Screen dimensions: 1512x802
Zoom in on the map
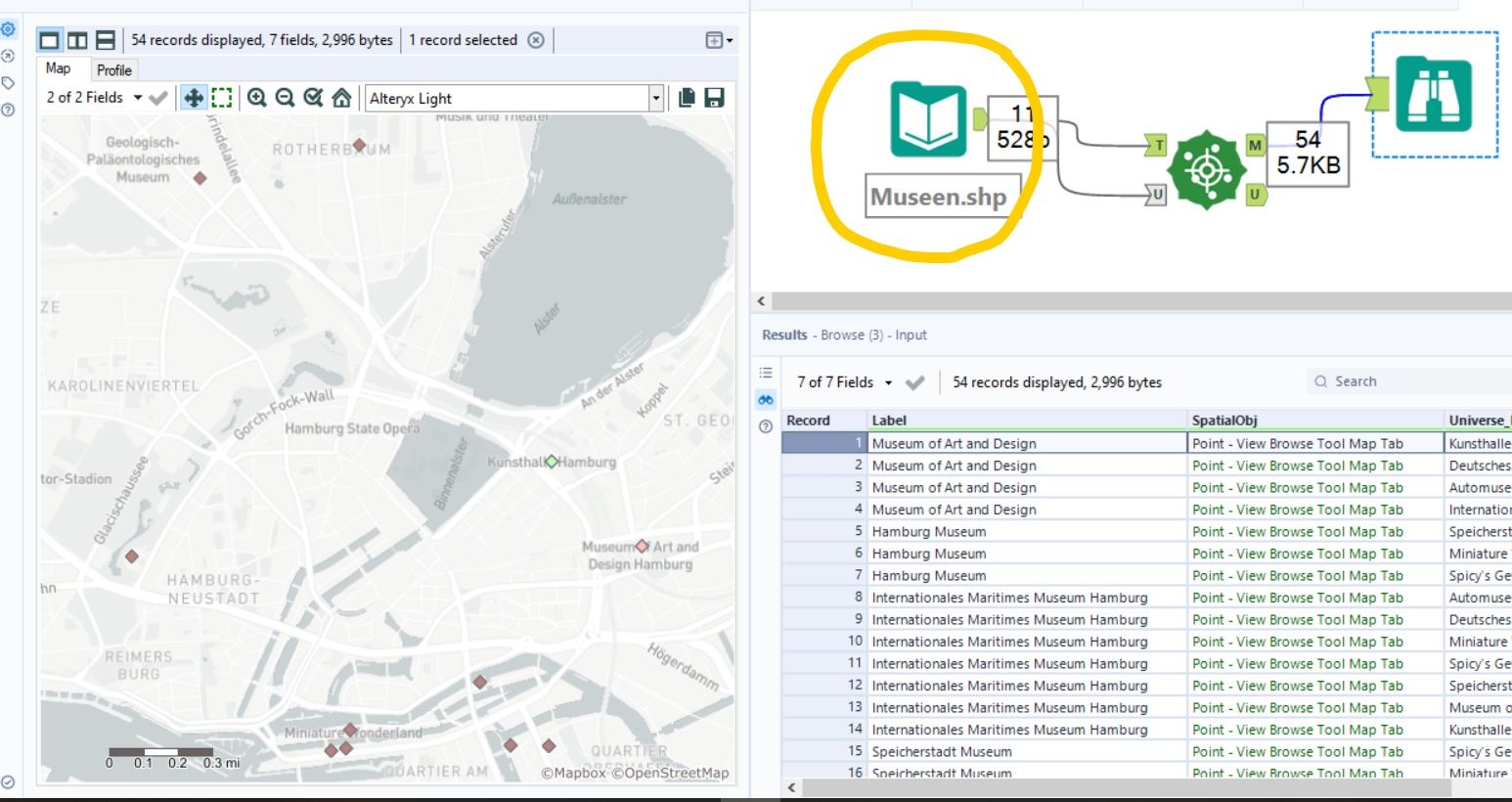256,98
